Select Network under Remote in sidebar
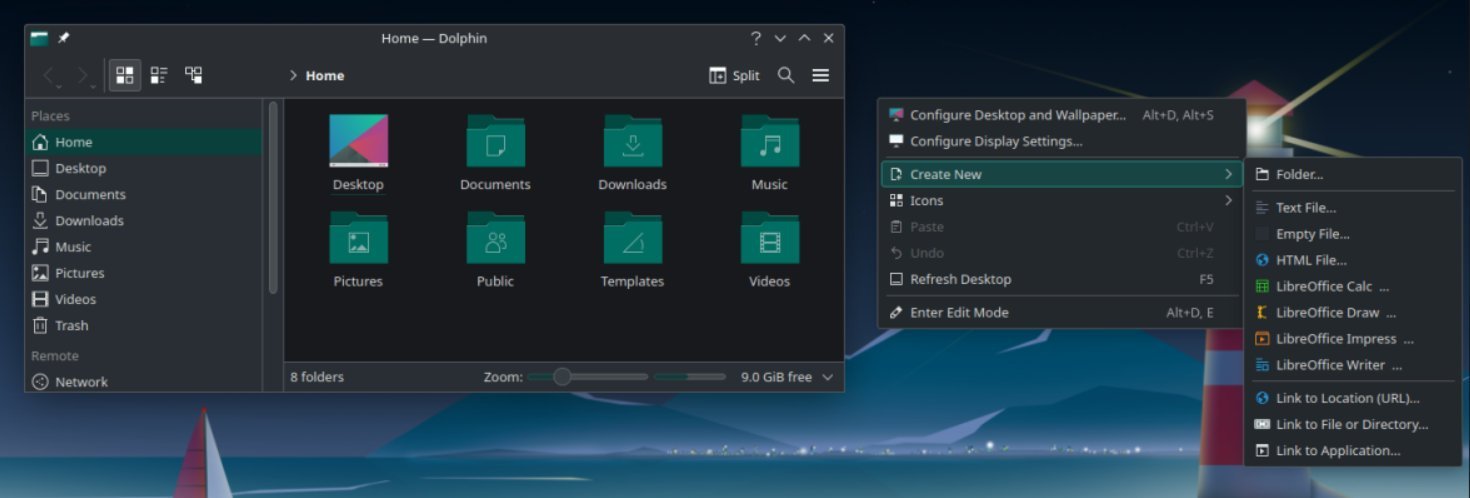 pyautogui.click(x=81, y=381)
